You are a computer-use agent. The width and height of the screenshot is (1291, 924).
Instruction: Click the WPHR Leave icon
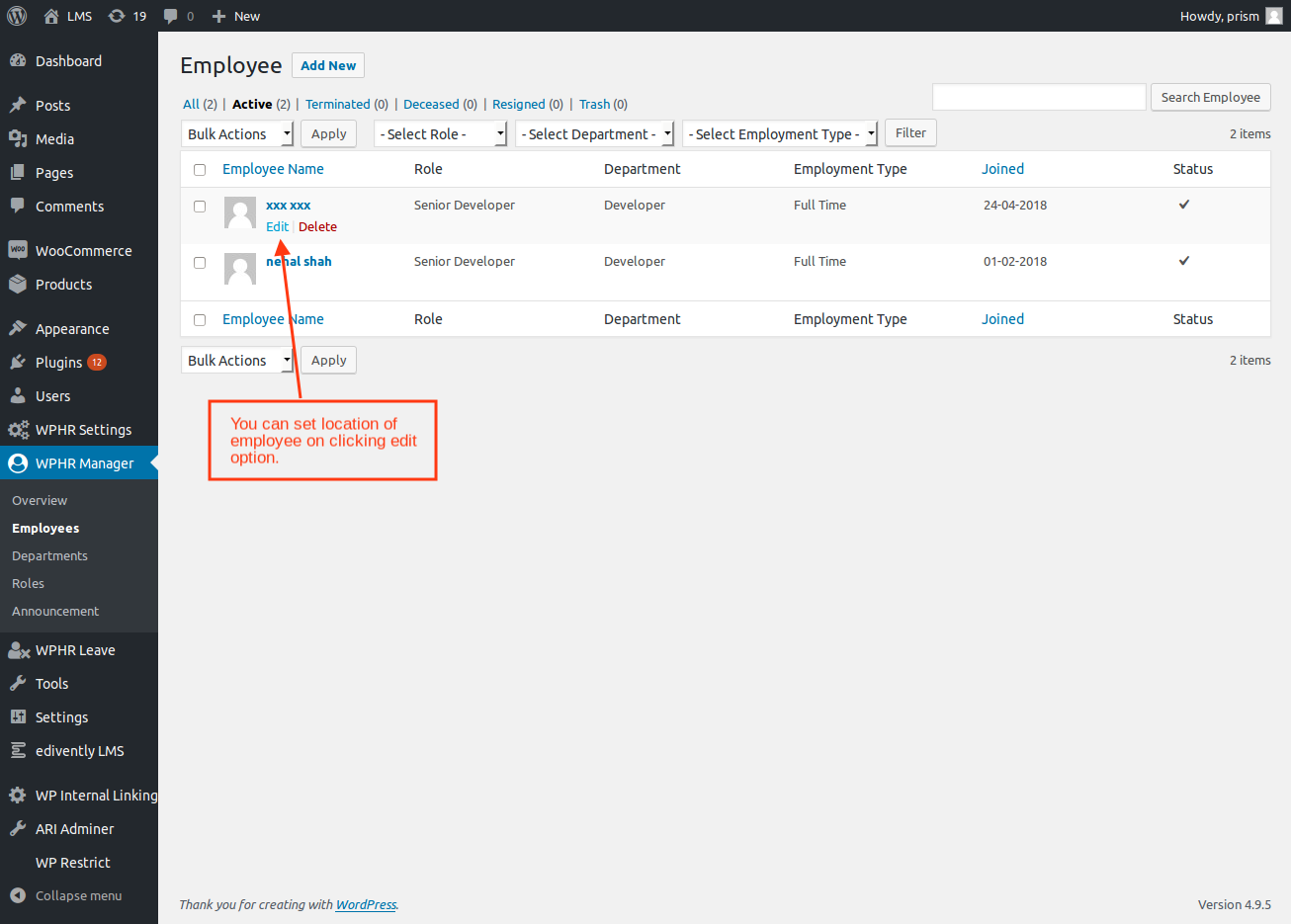click(19, 649)
